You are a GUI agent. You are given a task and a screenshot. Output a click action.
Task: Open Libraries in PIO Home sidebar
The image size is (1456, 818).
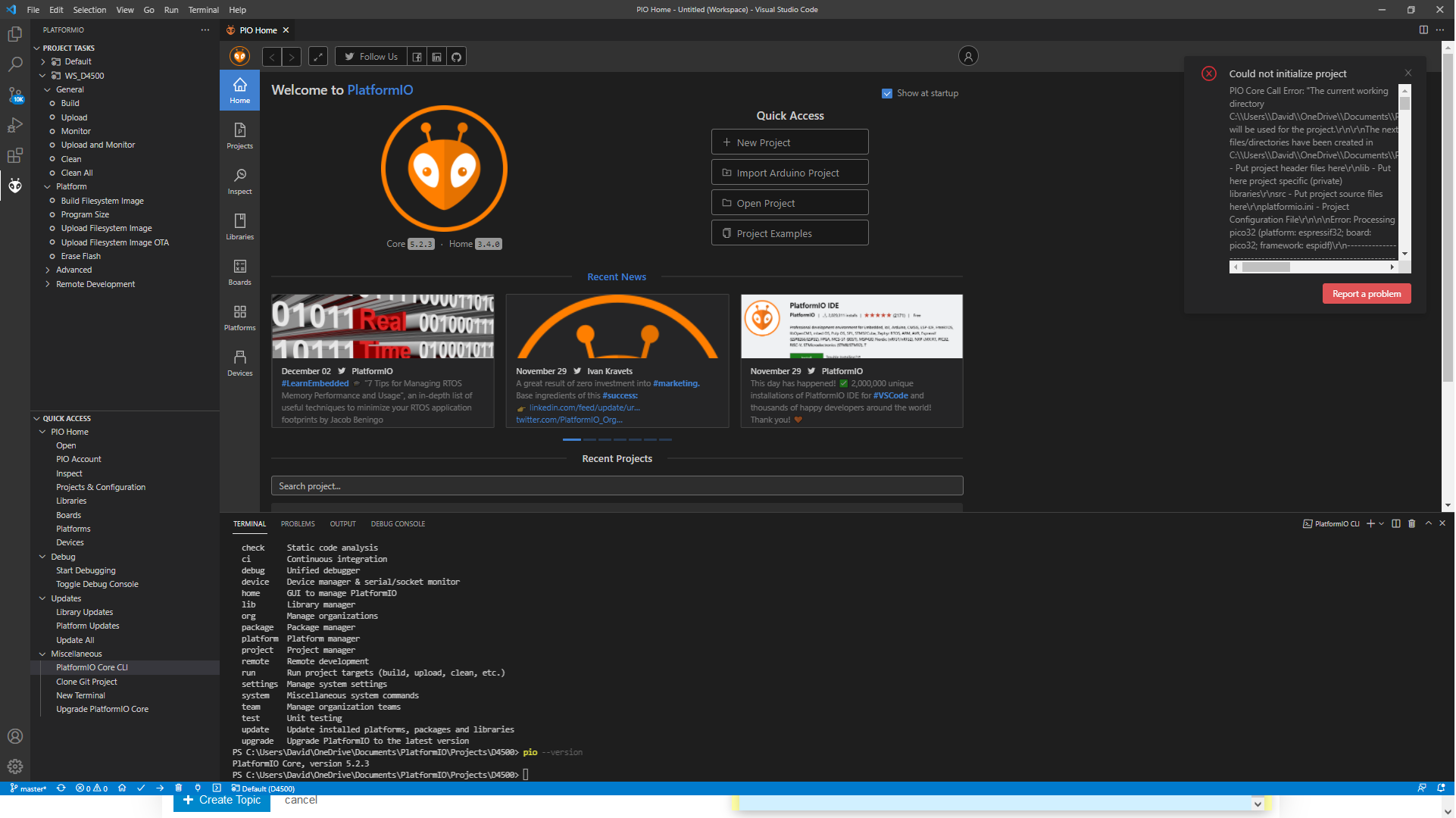pyautogui.click(x=240, y=227)
